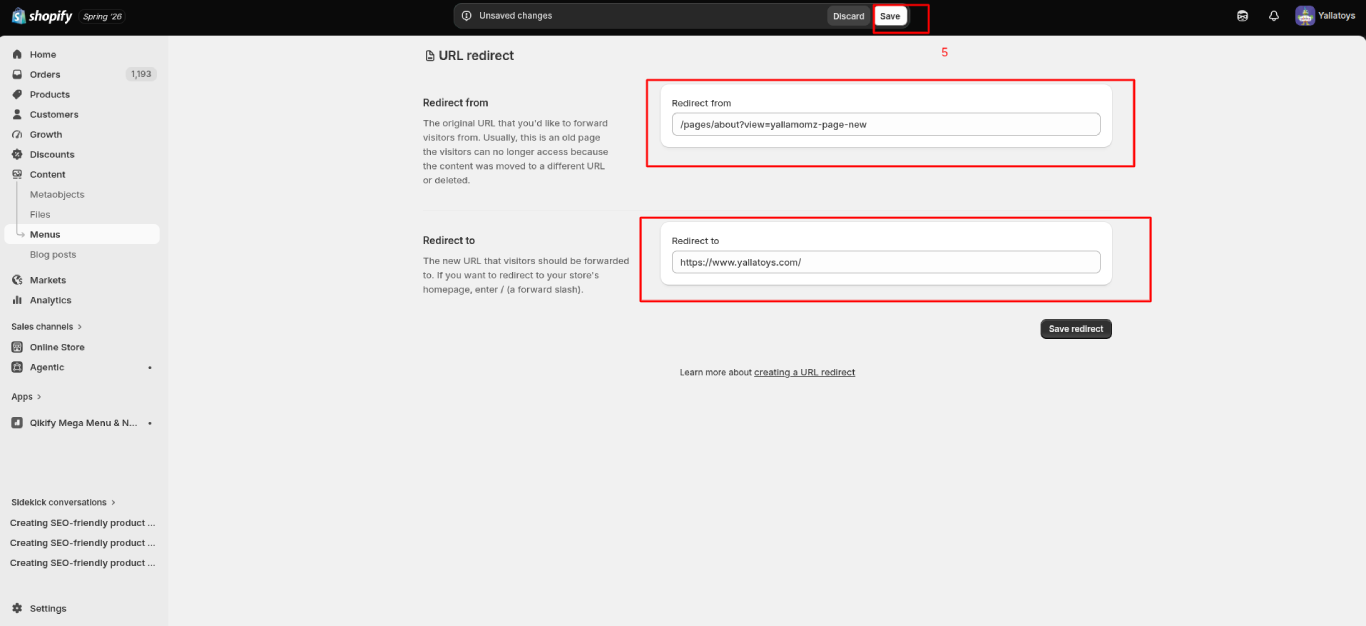
Task: Open the Sidekick assistant icon
Action: 1242,16
